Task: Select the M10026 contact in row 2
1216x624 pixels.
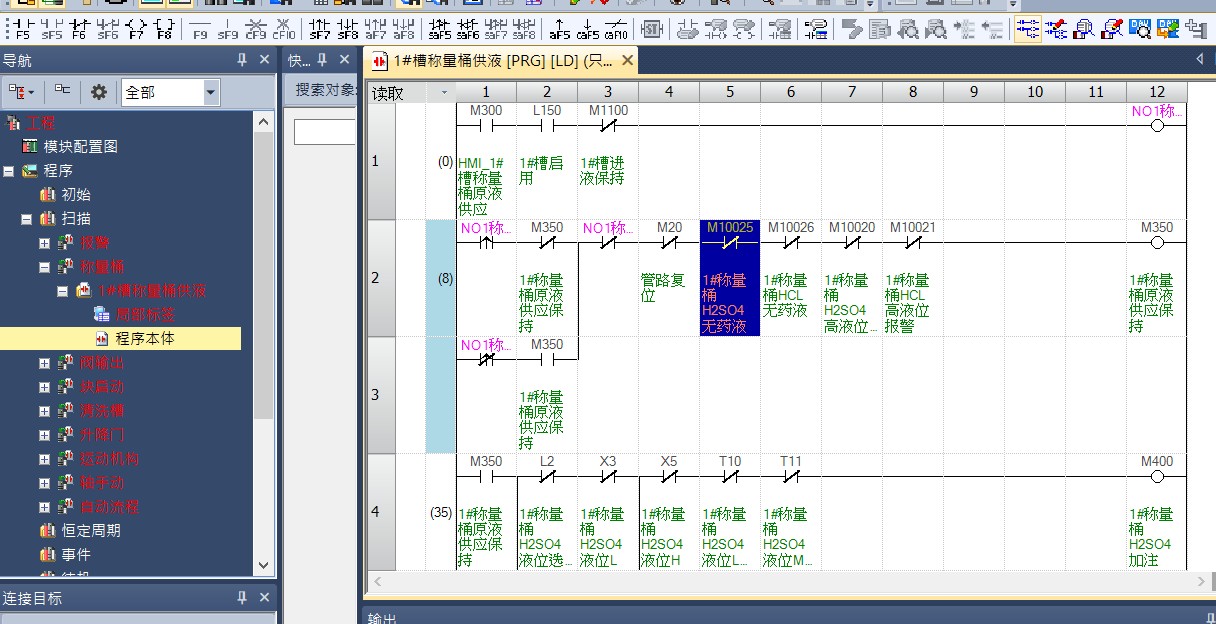Action: pyautogui.click(x=790, y=242)
